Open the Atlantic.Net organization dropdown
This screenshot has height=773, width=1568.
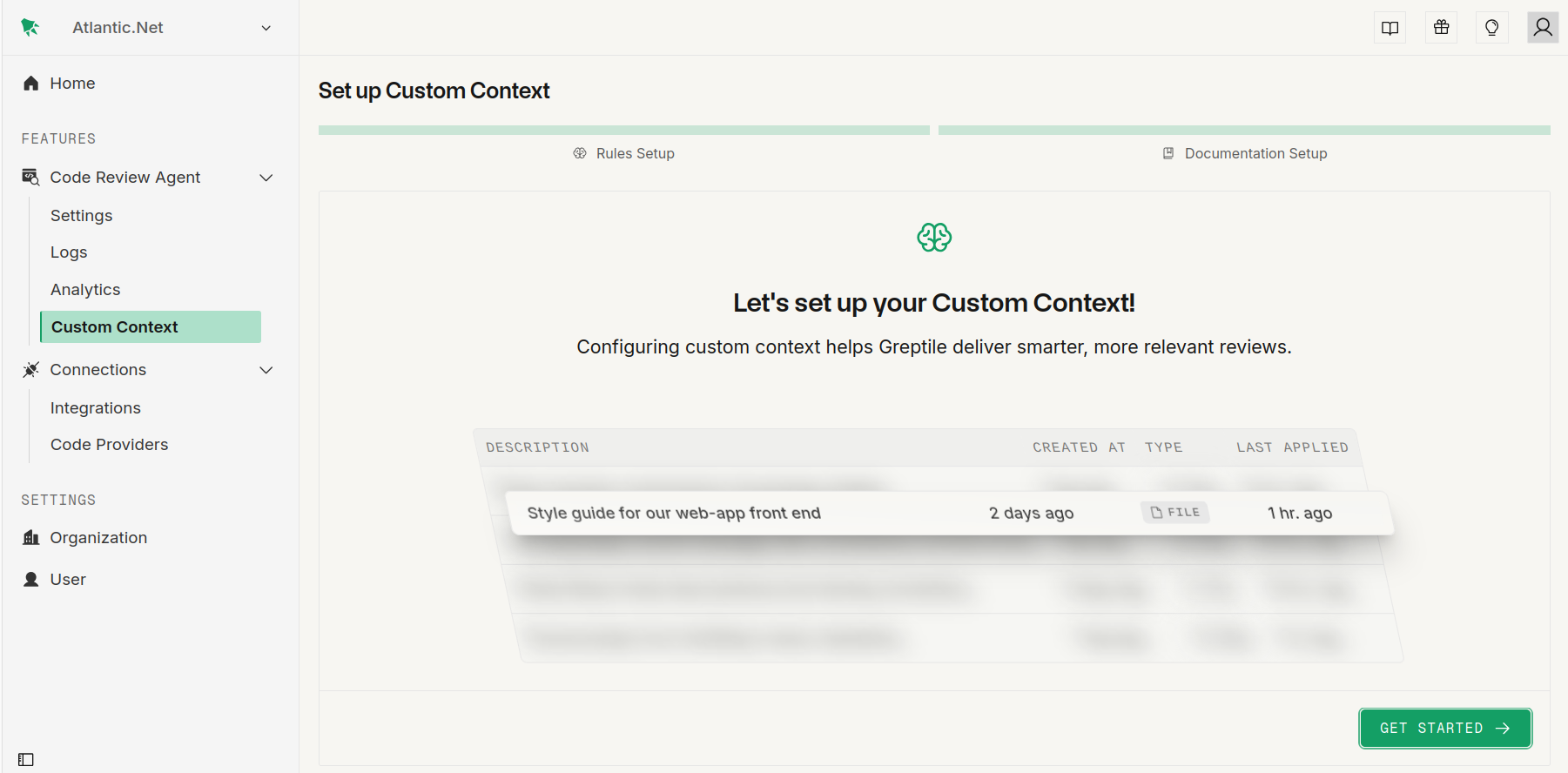266,28
